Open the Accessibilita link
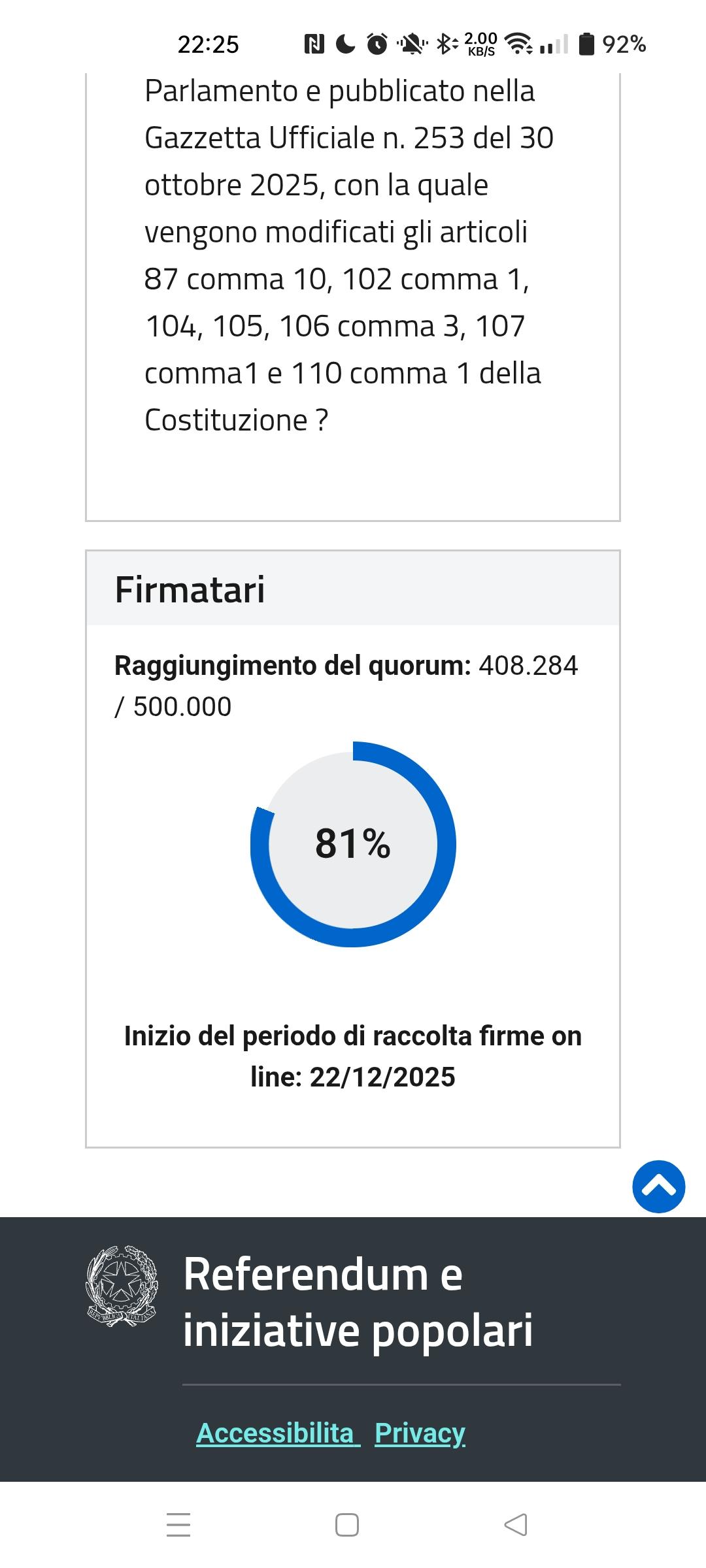Viewport: 706px width, 1568px height. (x=278, y=1433)
